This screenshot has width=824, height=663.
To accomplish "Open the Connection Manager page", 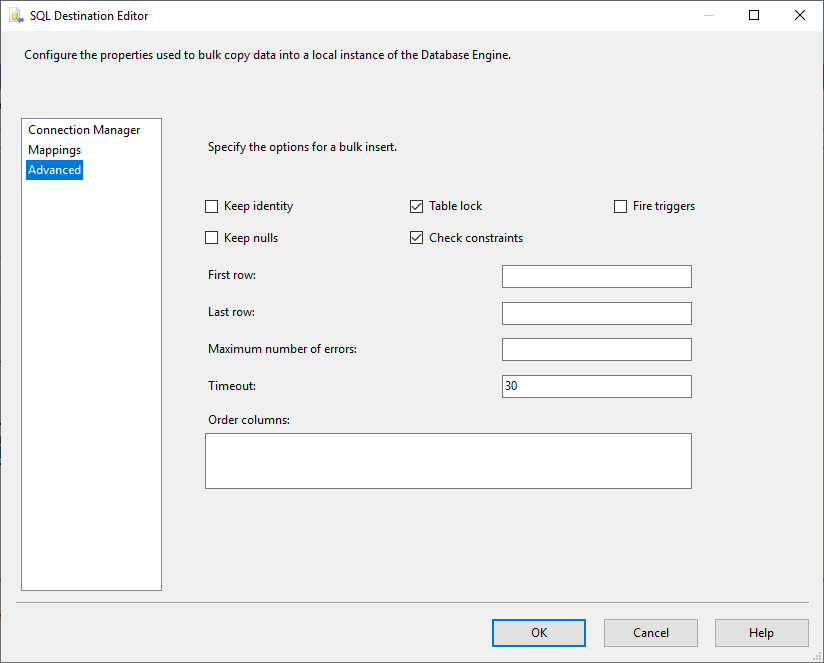I will (84, 130).
